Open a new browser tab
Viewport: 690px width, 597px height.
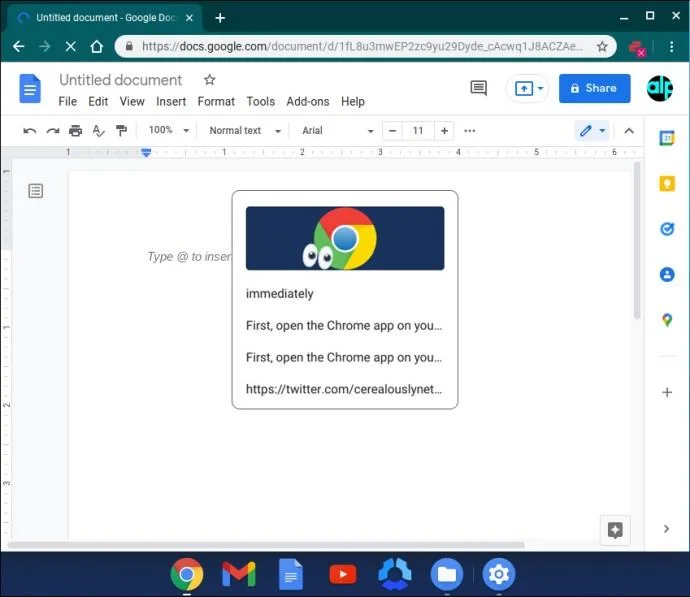pyautogui.click(x=220, y=18)
